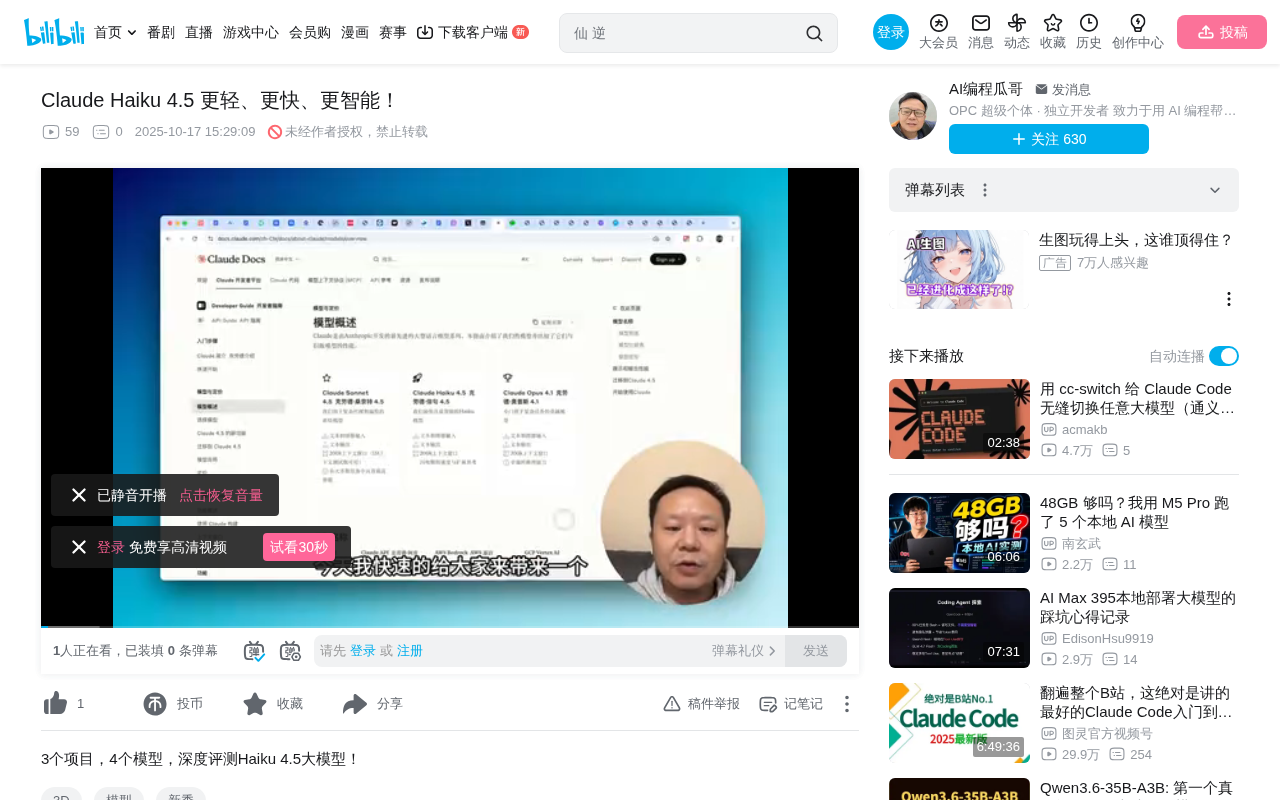Open the AI编程瓜哥 uploader name link
The image size is (1280, 800).
(986, 89)
